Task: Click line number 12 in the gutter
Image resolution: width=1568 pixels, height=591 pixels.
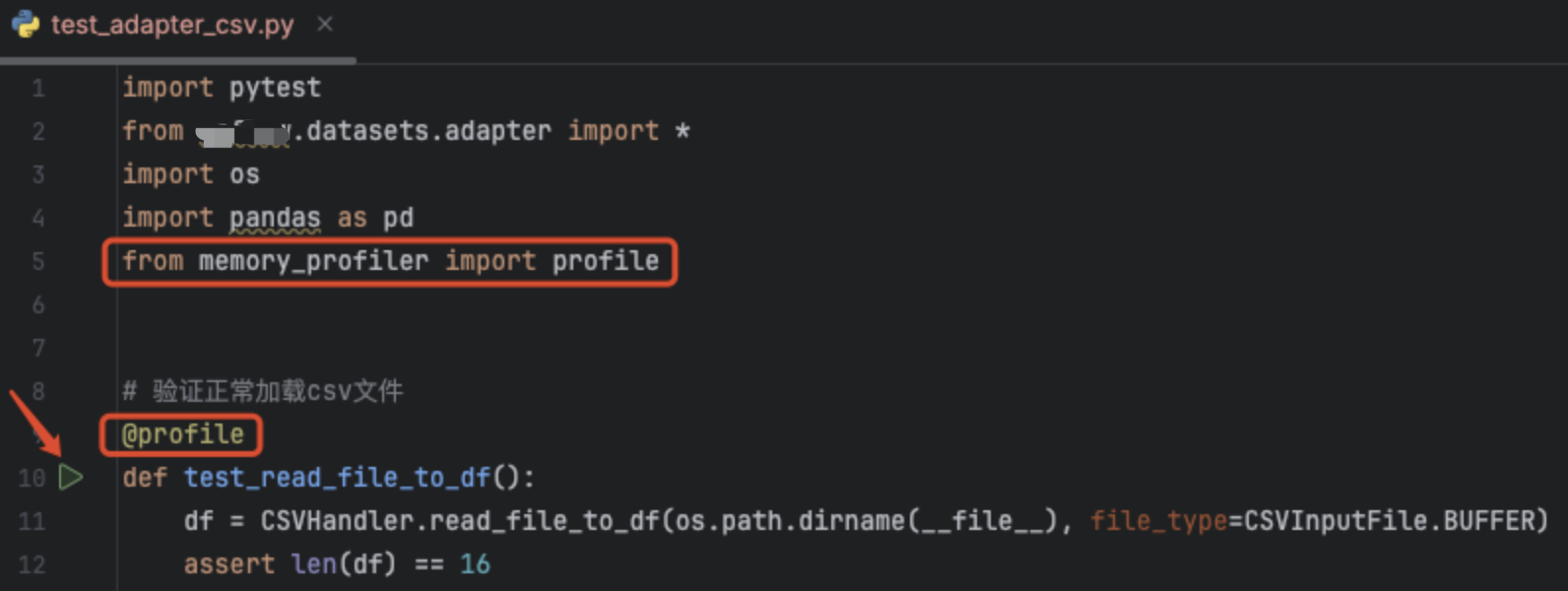Action: (x=33, y=565)
